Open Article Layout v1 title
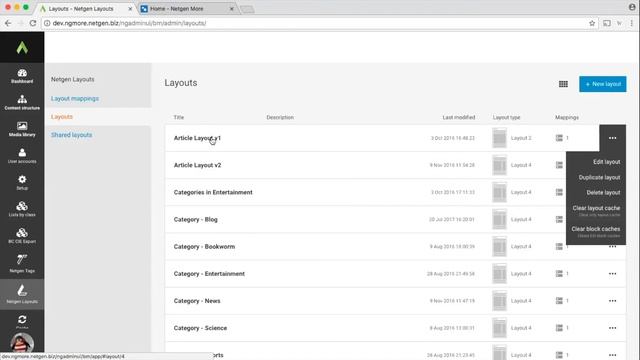 tap(197, 138)
